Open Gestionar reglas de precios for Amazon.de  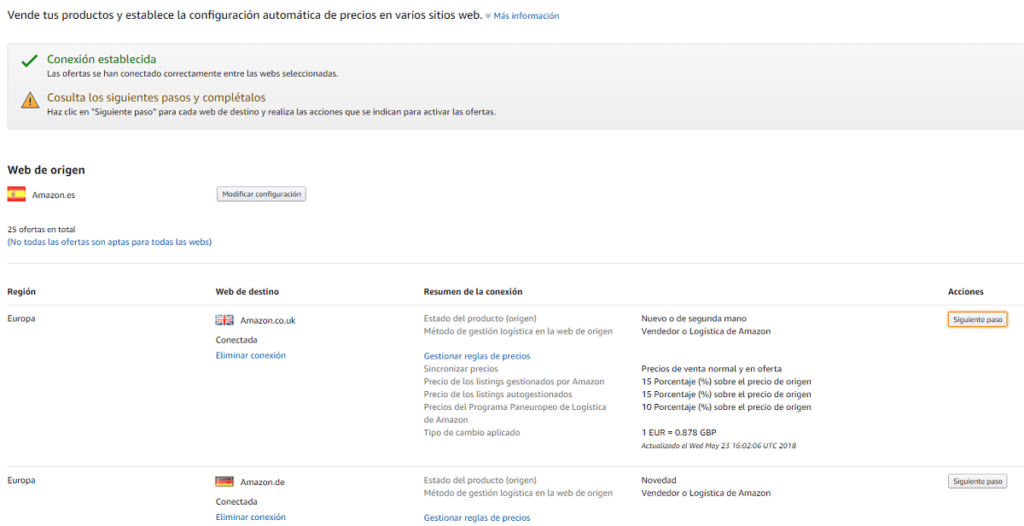tap(477, 518)
